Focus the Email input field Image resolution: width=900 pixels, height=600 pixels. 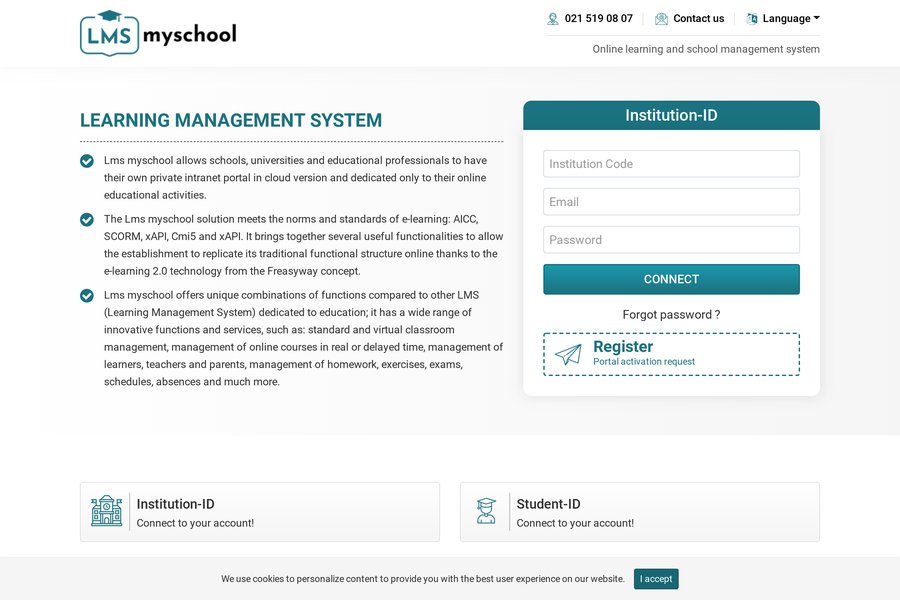click(671, 202)
